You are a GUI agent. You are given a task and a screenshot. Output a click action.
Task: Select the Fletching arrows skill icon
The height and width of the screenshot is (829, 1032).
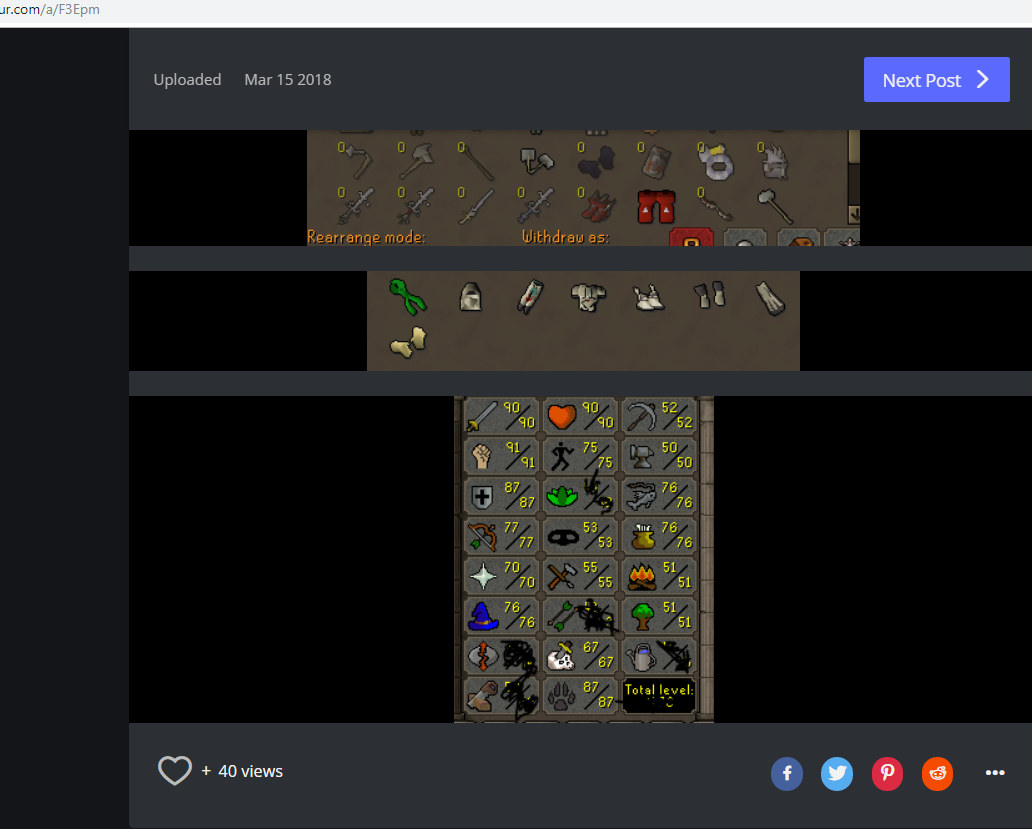point(560,616)
